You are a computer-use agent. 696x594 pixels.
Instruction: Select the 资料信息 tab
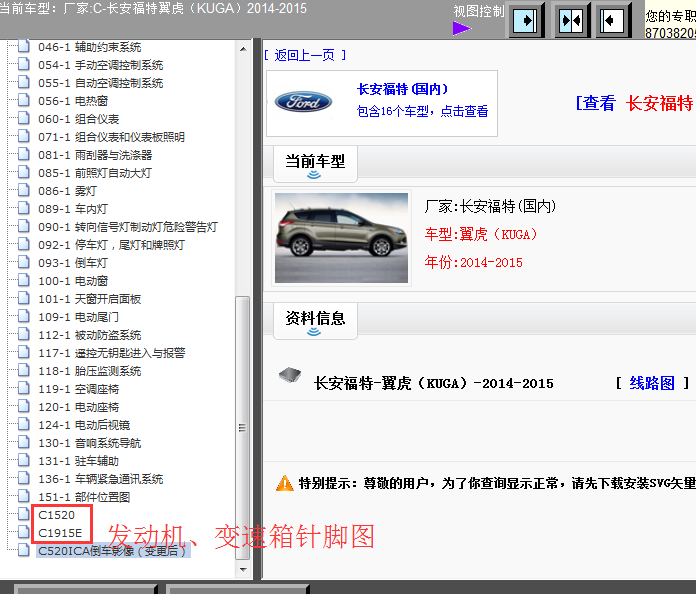[315, 321]
